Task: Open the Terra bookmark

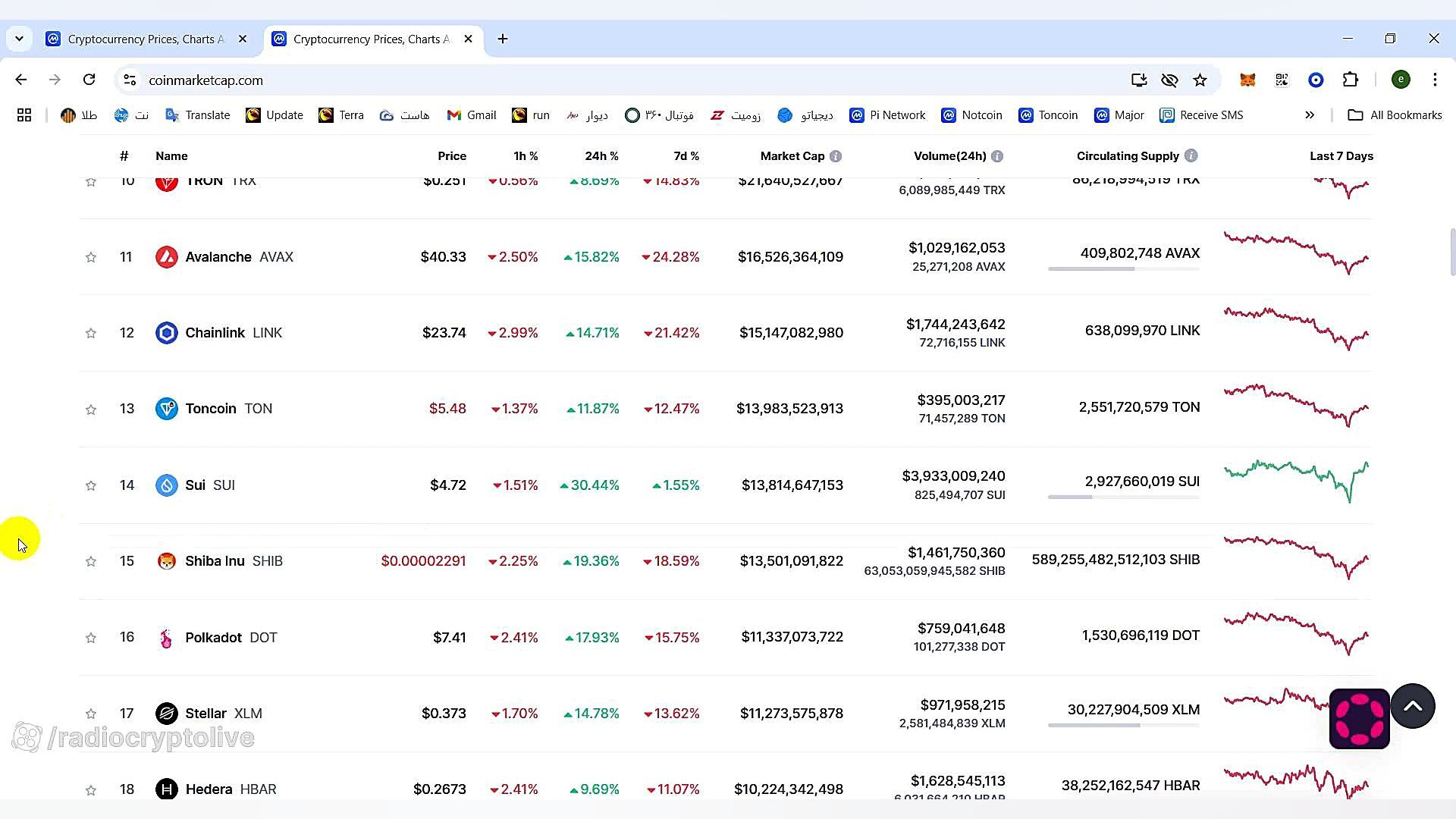Action: pyautogui.click(x=341, y=115)
